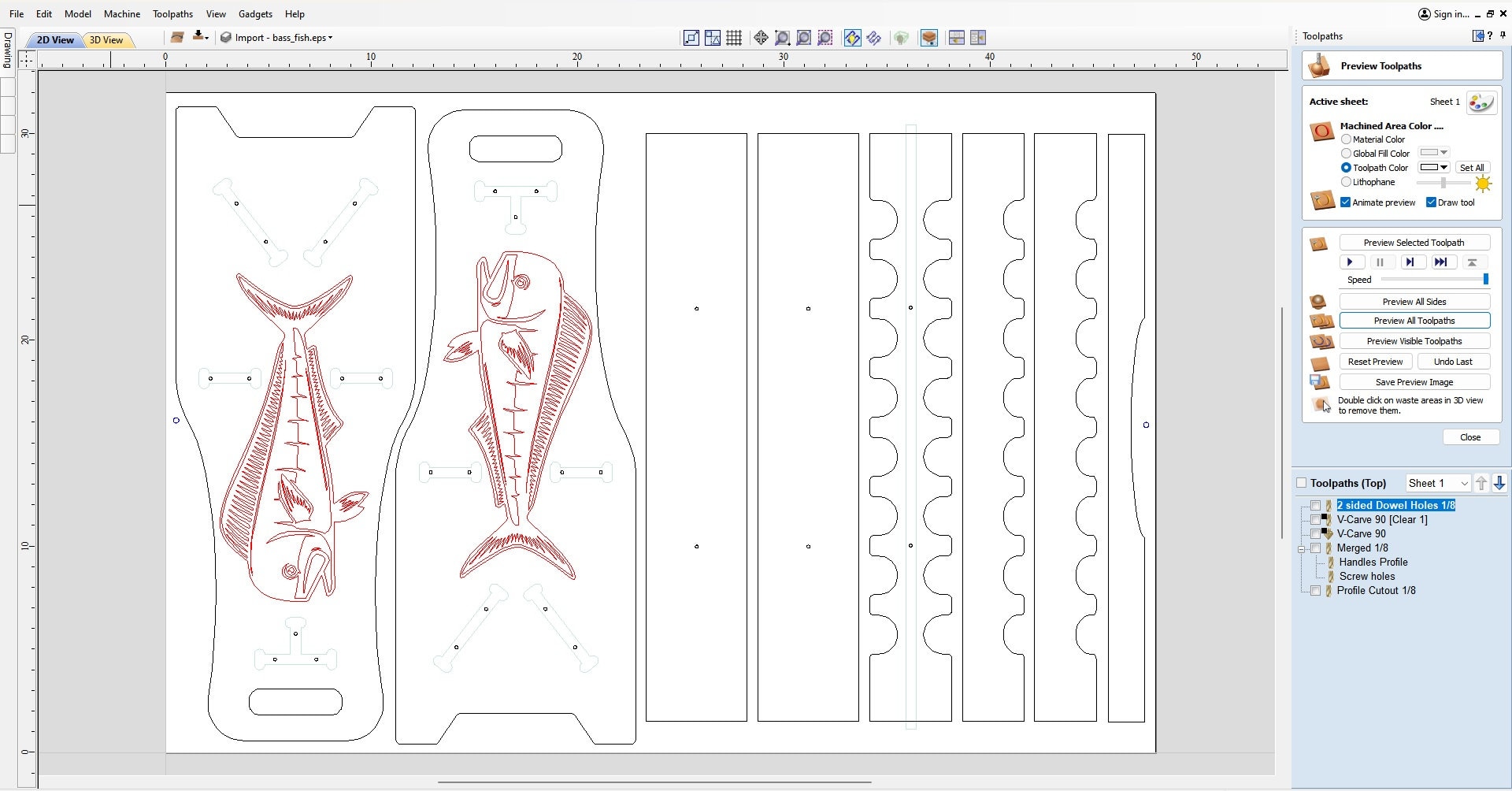
Task: Click the palette icon next to Sheet 1
Action: point(1481,102)
